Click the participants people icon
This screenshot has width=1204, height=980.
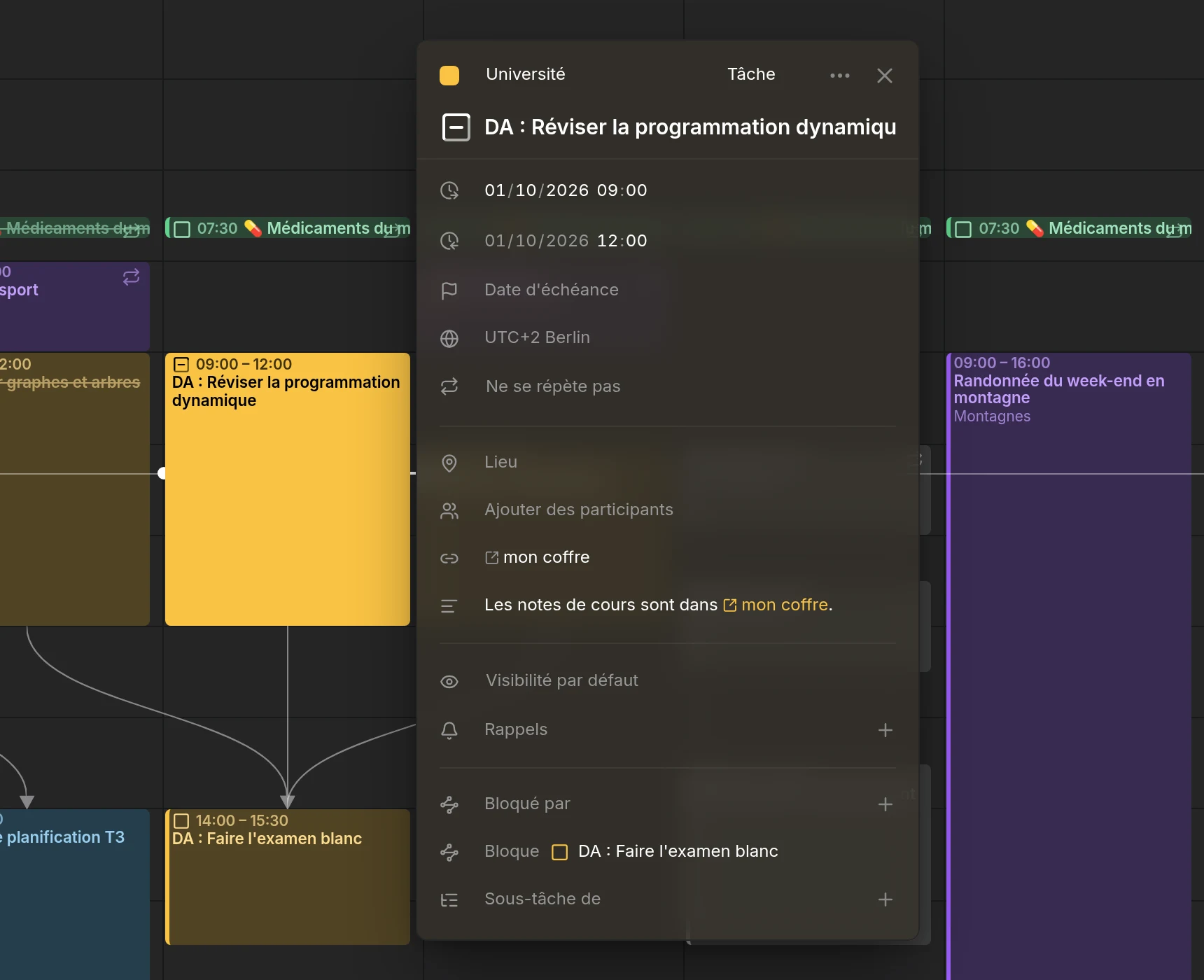coord(449,510)
